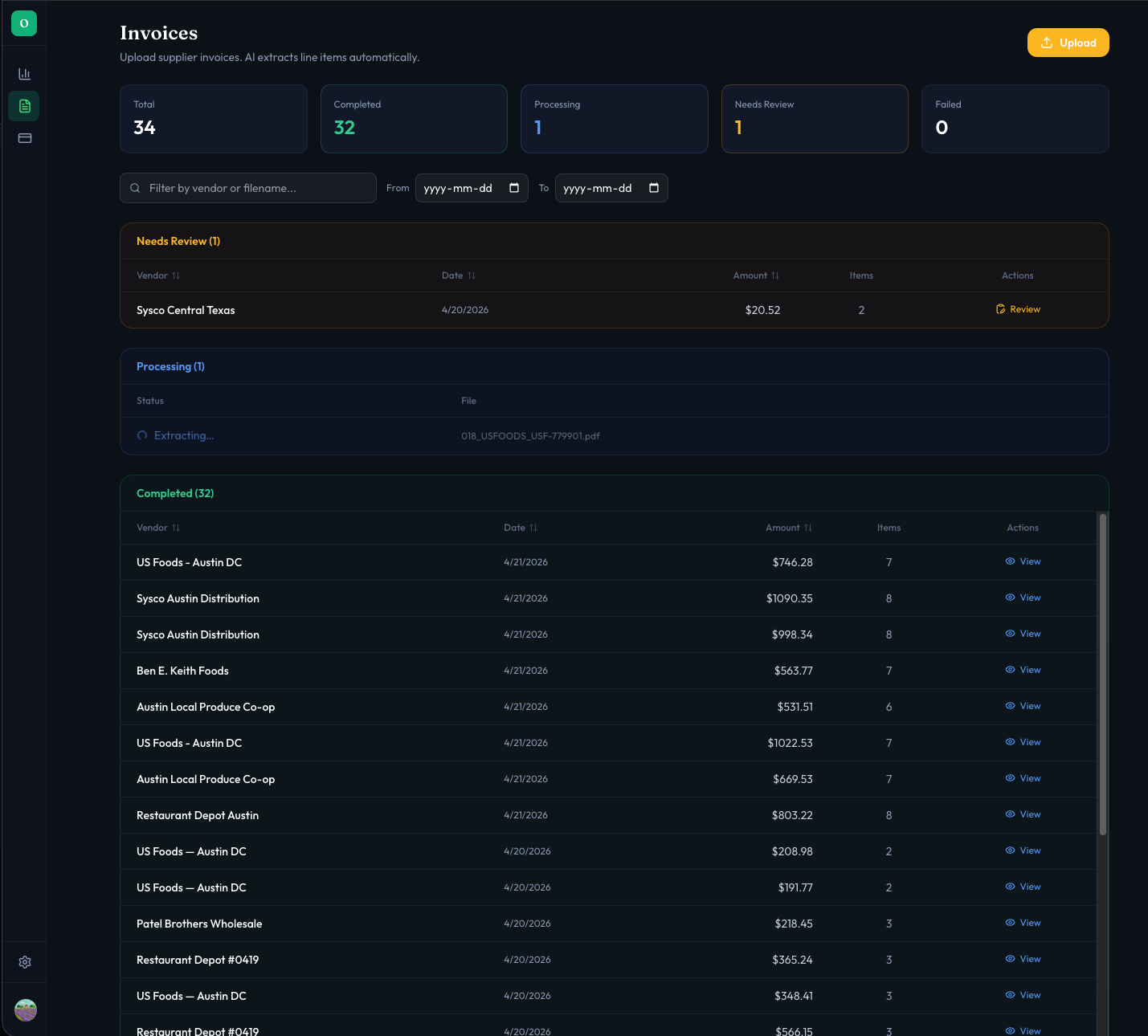Sort Completed table by Vendor

(x=158, y=528)
